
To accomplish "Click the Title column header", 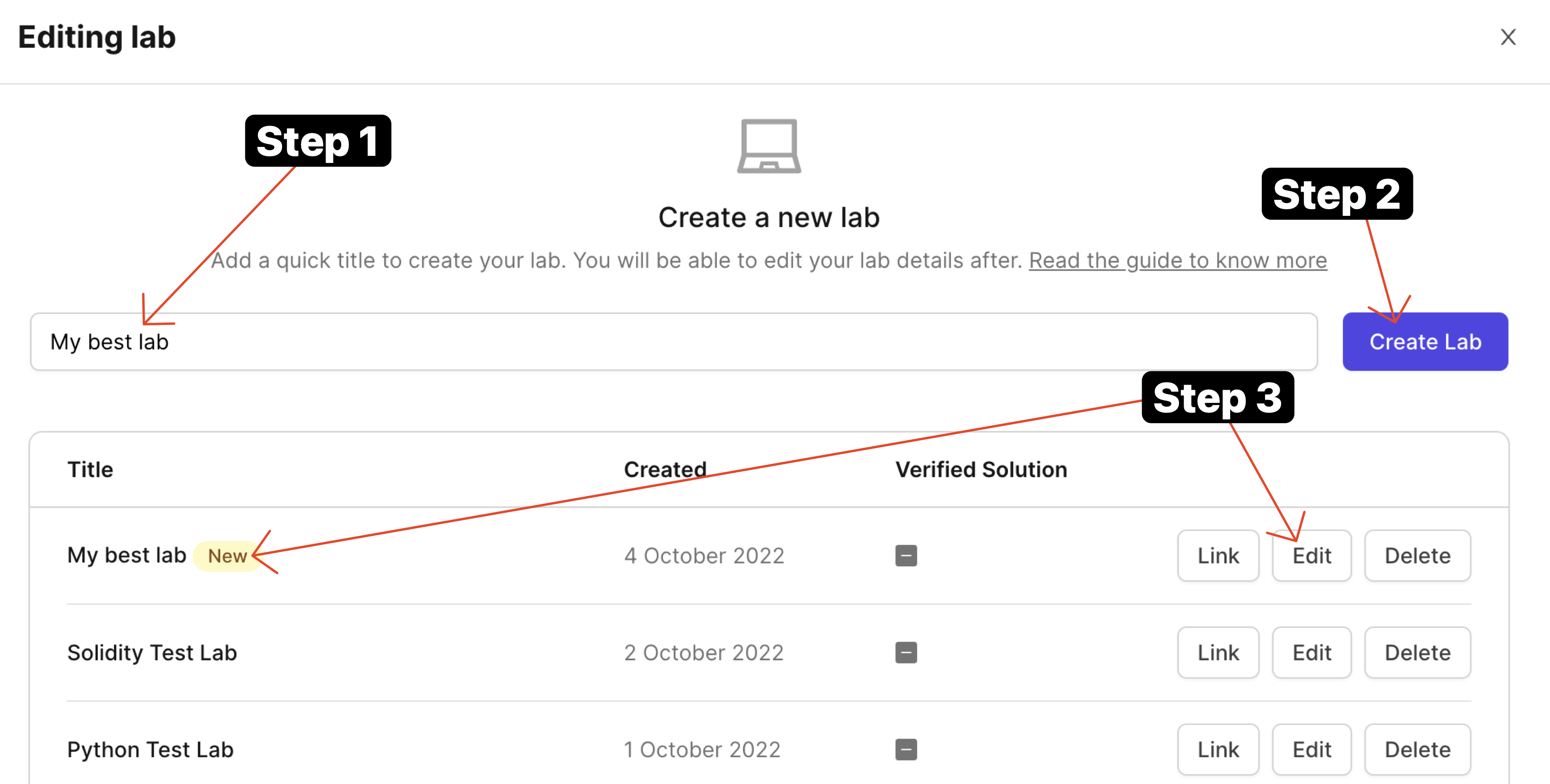I will point(90,469).
